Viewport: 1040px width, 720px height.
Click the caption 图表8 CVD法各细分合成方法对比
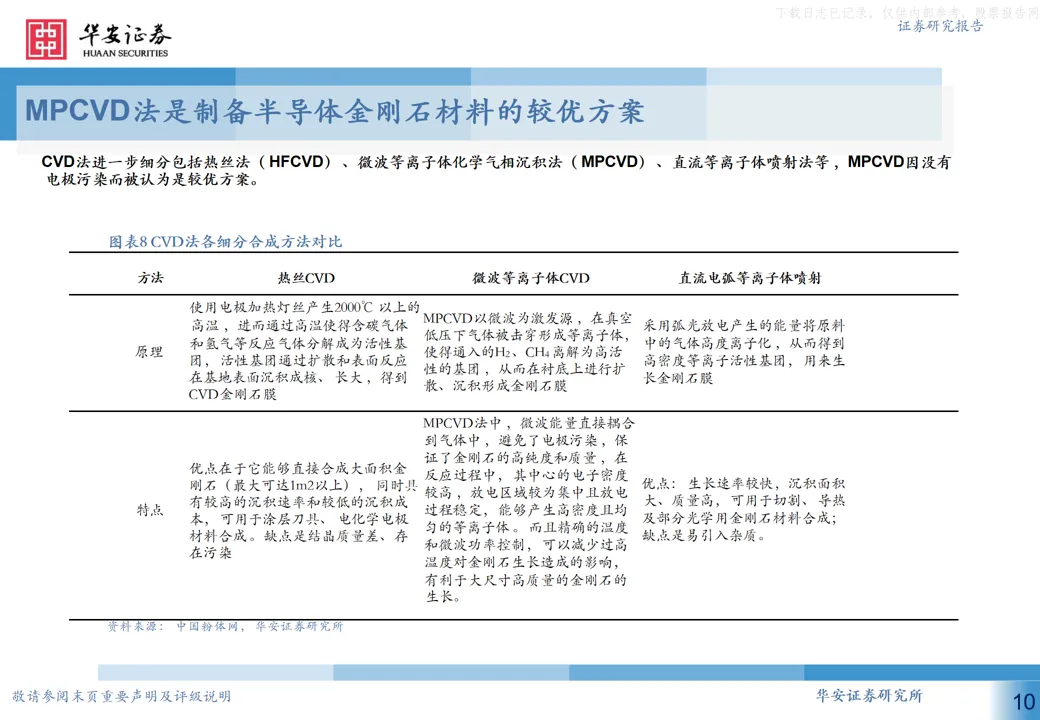pyautogui.click(x=226, y=241)
